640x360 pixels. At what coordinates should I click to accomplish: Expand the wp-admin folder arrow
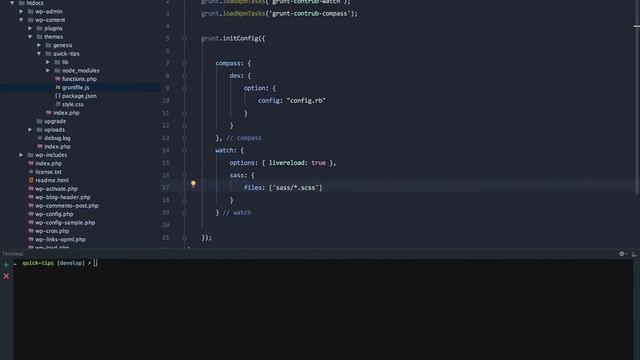[21, 11]
